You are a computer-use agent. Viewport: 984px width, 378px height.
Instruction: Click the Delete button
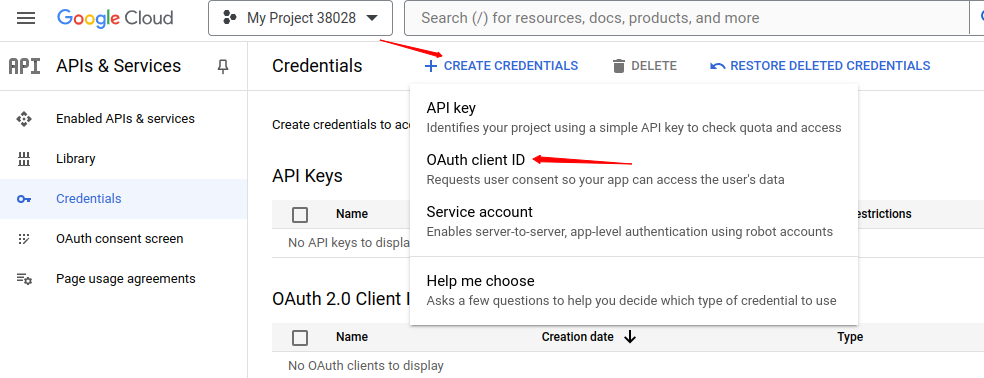[x=644, y=66]
